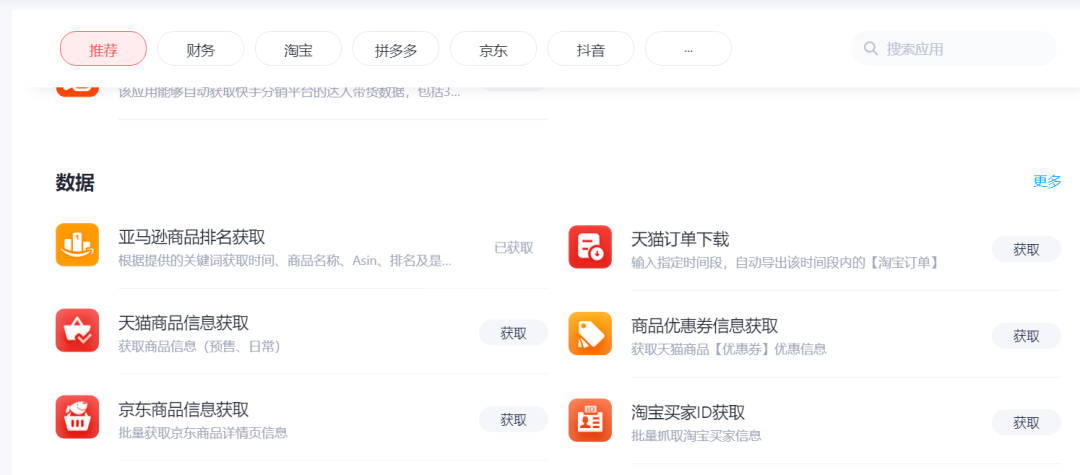
Task: Open the 京东 category tab
Action: 493,49
